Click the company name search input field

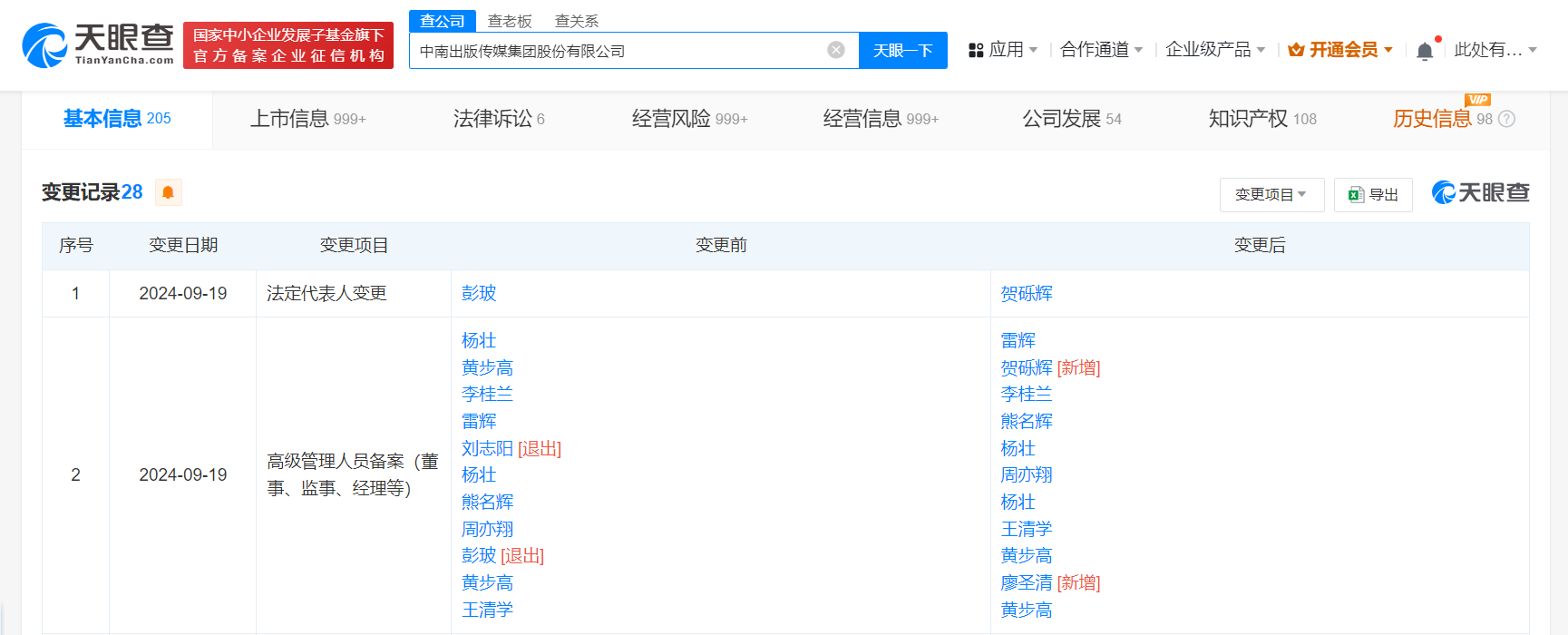pyautogui.click(x=617, y=51)
